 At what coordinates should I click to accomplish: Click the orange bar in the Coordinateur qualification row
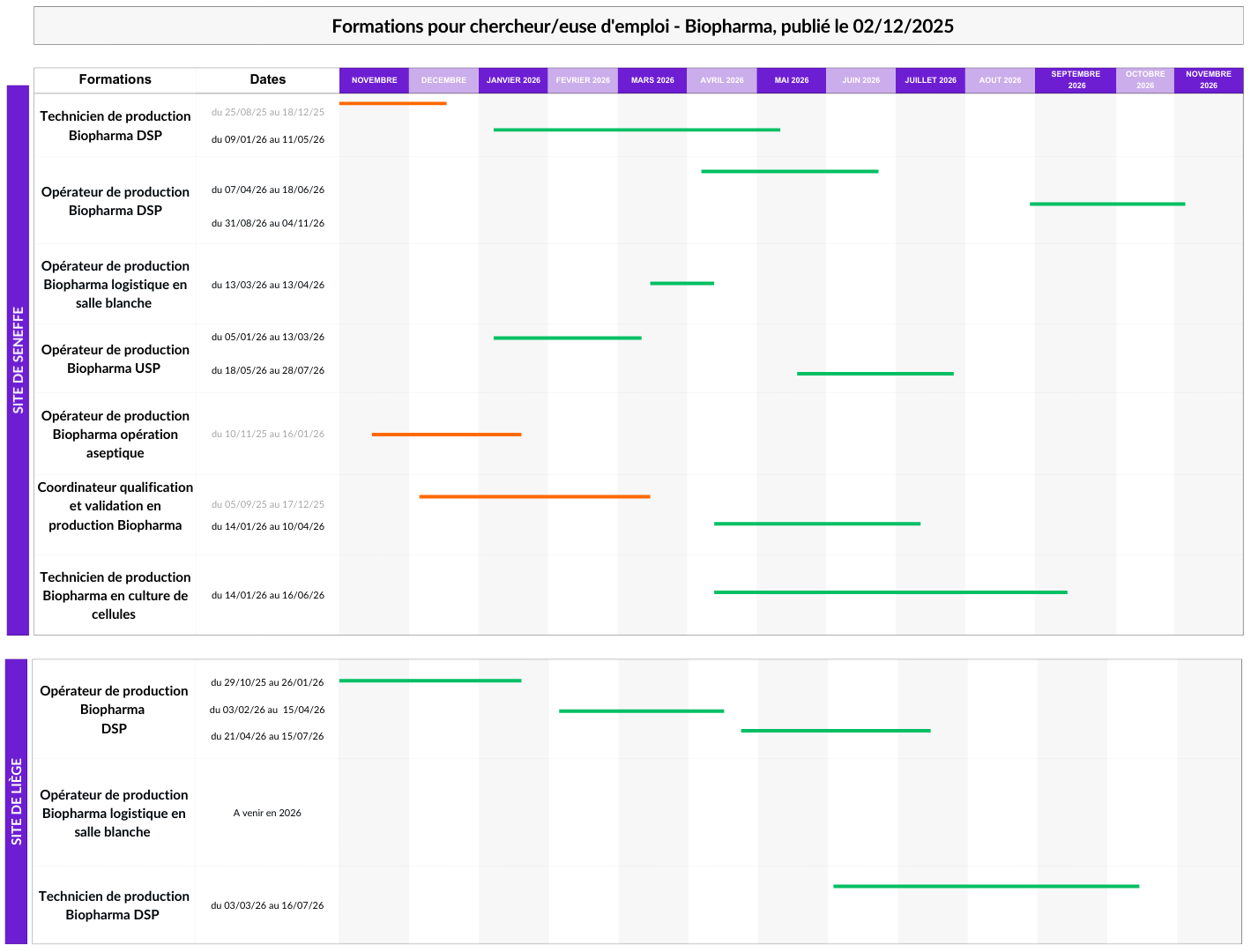534,497
